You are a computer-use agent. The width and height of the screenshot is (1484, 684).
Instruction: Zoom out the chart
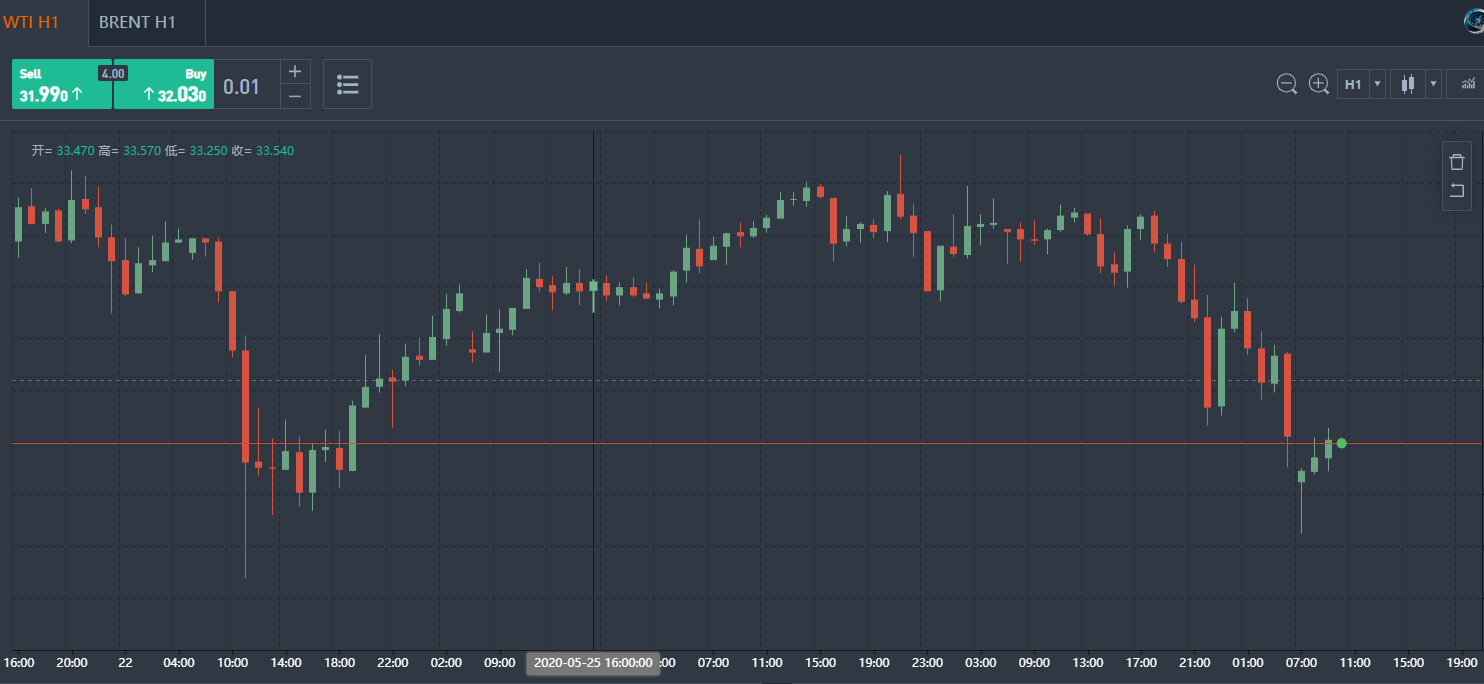click(x=1287, y=84)
